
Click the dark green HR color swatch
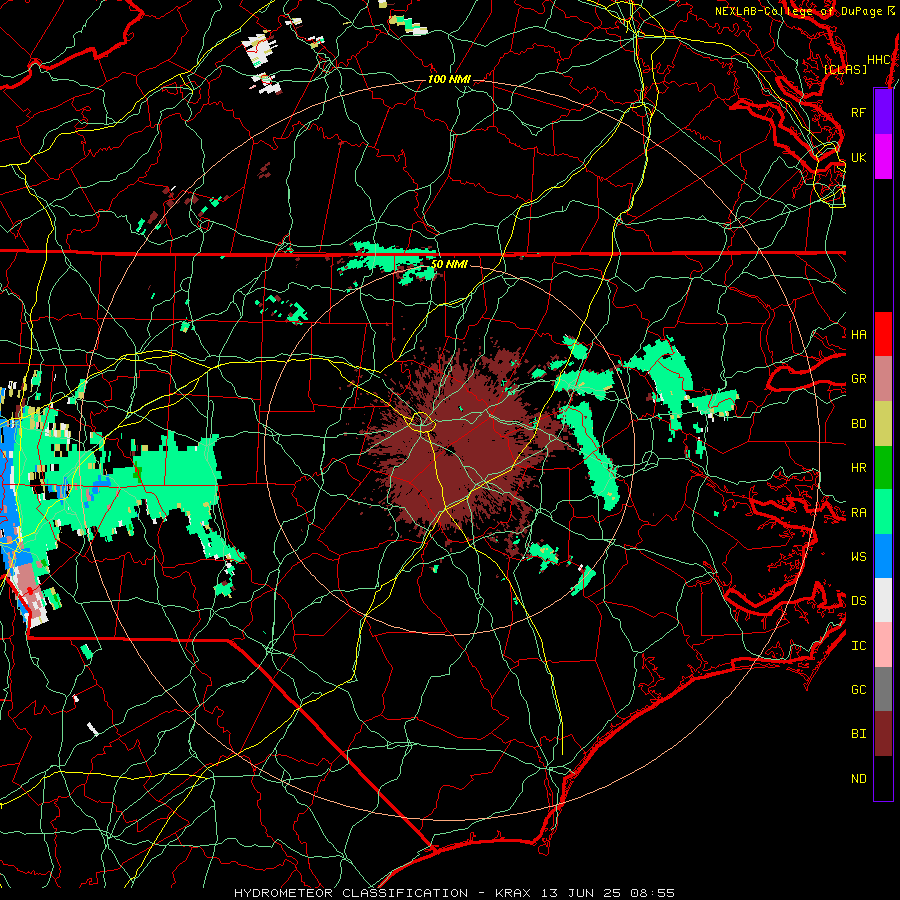[x=883, y=468]
